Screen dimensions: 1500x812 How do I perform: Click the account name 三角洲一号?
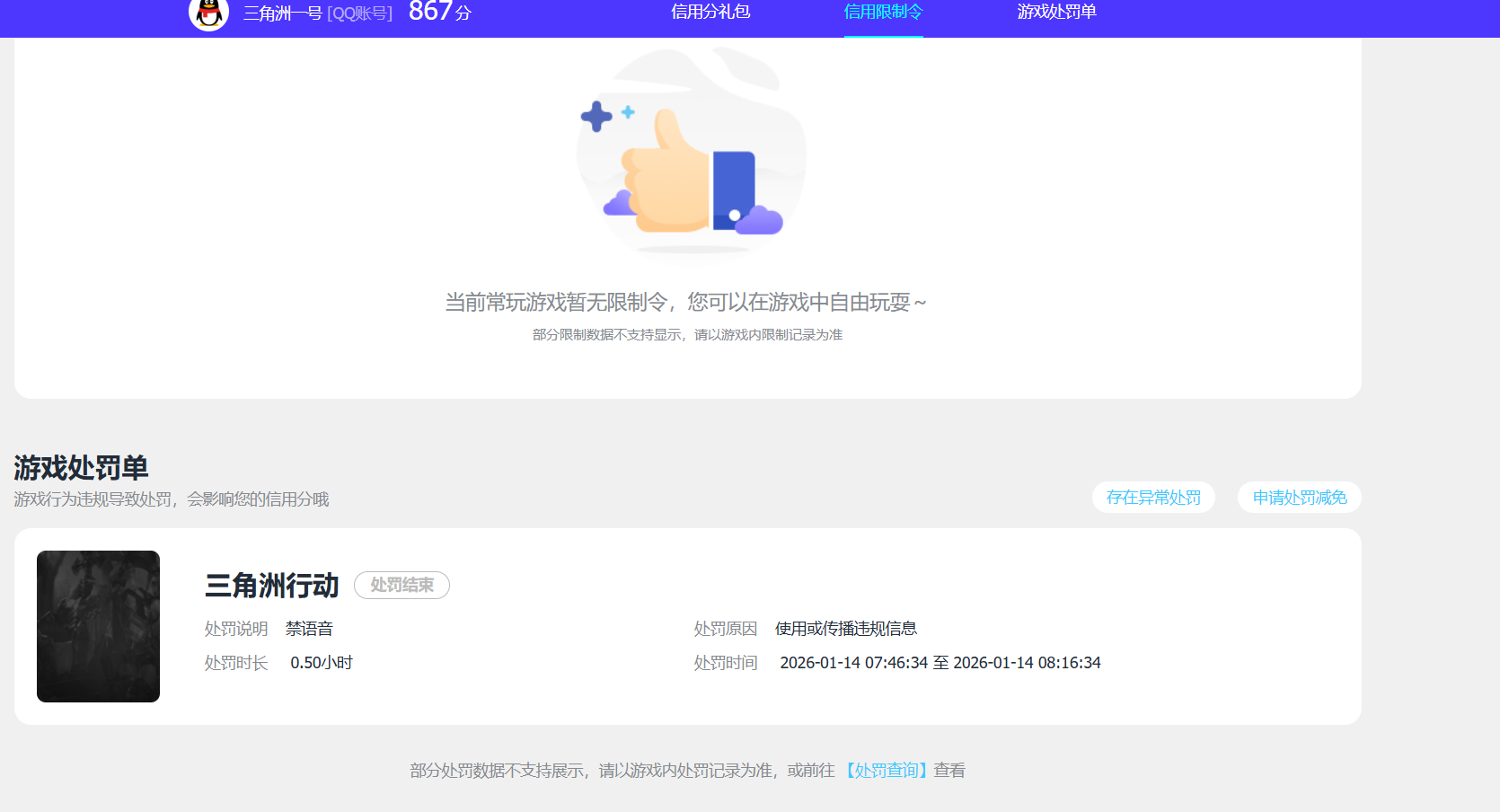coord(282,13)
